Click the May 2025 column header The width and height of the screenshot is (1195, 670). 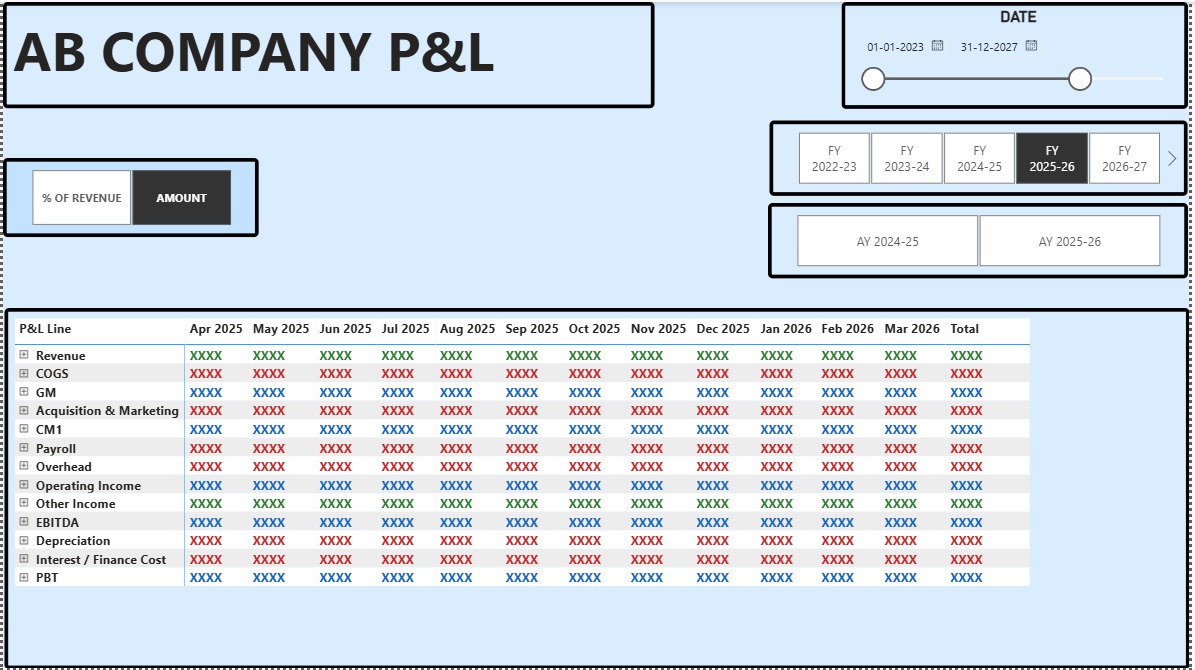pyautogui.click(x=280, y=329)
